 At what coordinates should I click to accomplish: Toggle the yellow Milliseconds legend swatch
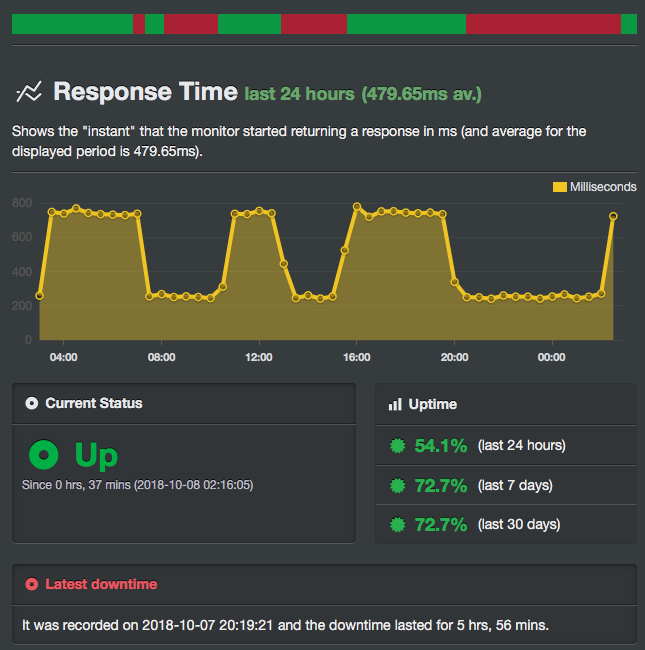point(560,187)
